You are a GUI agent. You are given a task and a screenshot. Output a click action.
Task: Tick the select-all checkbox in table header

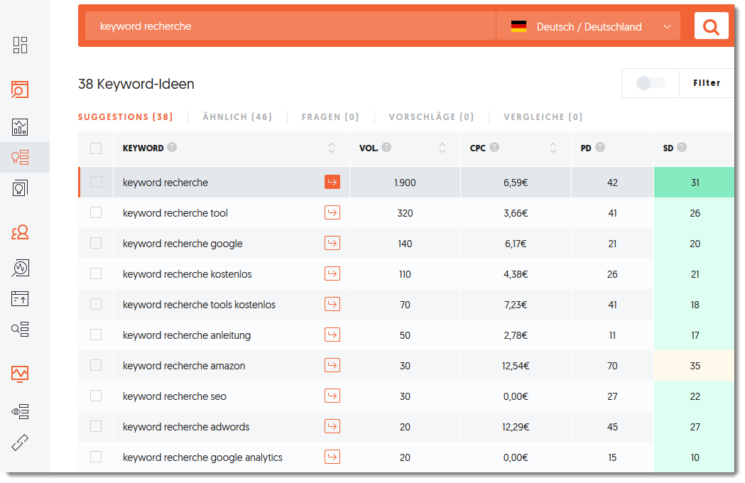point(96,148)
